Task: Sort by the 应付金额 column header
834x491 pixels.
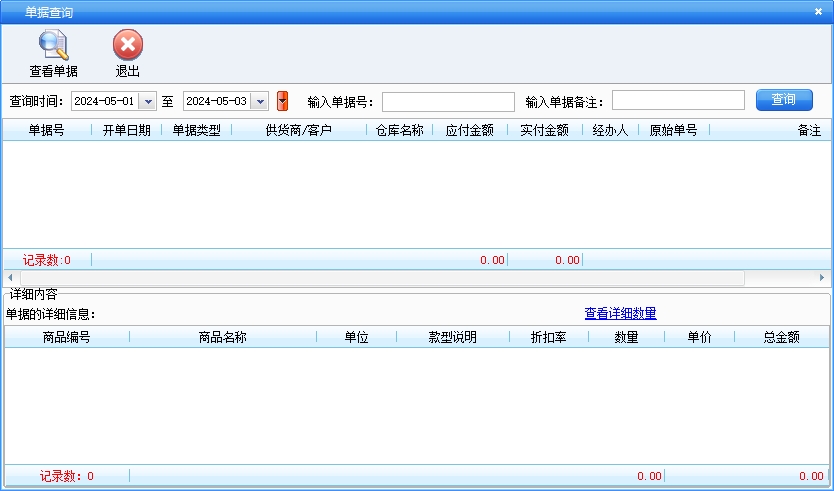Action: tap(469, 131)
